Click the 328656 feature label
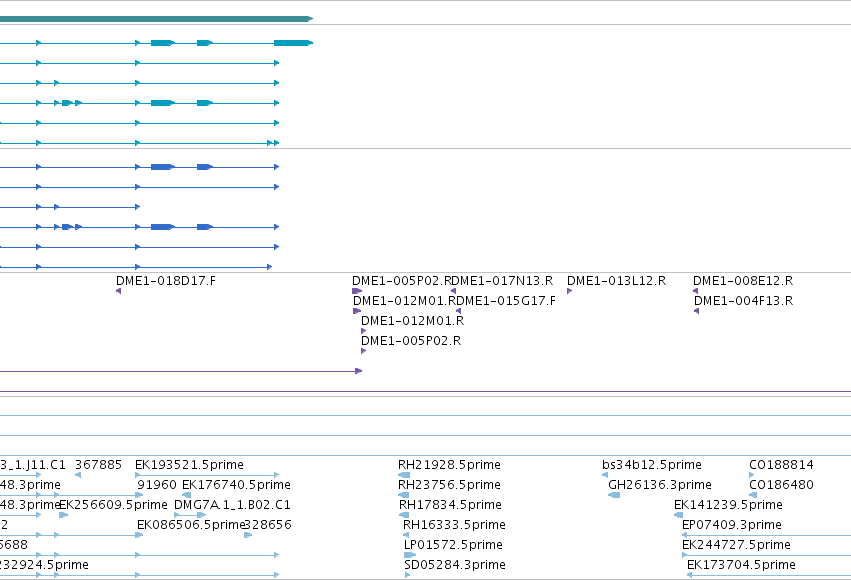The width and height of the screenshot is (851, 580). coord(268,525)
